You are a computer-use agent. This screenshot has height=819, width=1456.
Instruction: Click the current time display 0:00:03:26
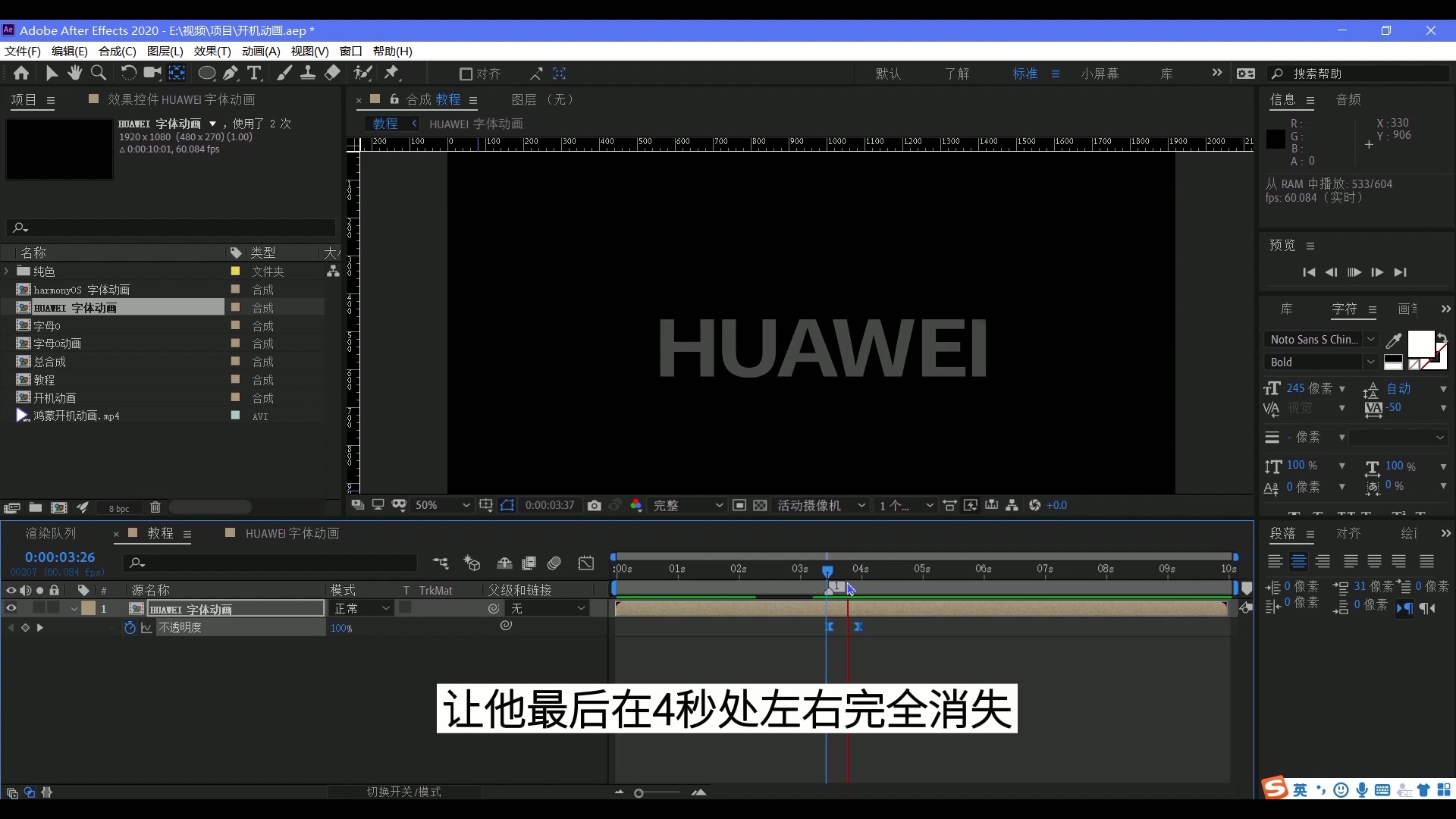tap(61, 557)
